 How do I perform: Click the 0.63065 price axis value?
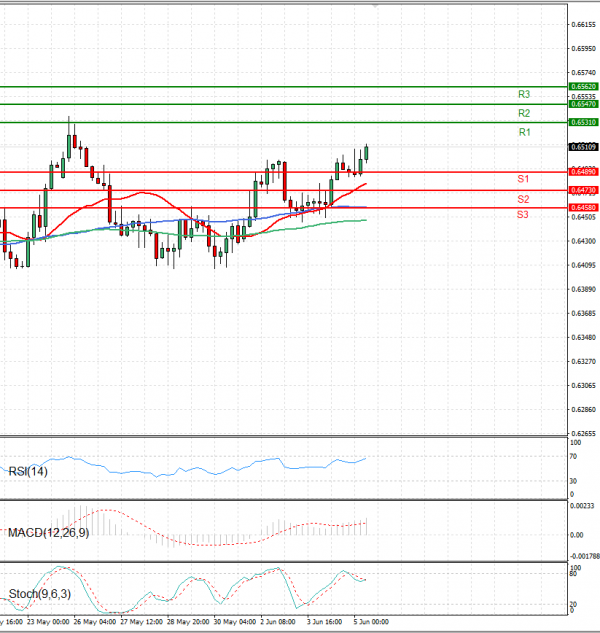tap(583, 386)
